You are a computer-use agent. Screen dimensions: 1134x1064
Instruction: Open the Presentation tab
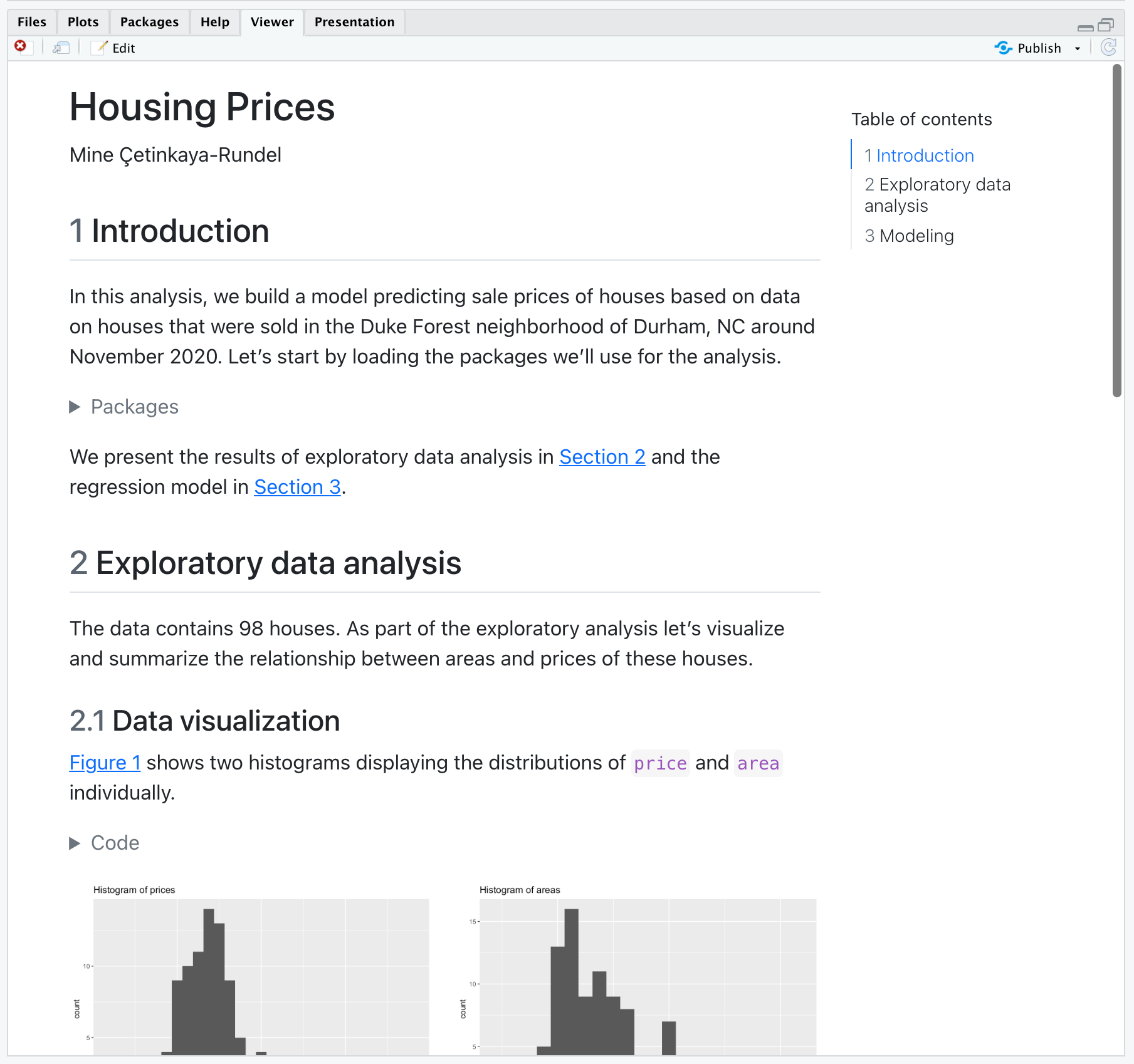click(354, 21)
